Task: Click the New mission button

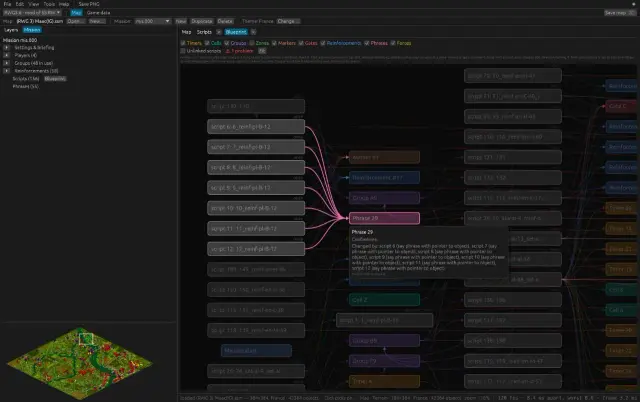Action: pyautogui.click(x=181, y=21)
